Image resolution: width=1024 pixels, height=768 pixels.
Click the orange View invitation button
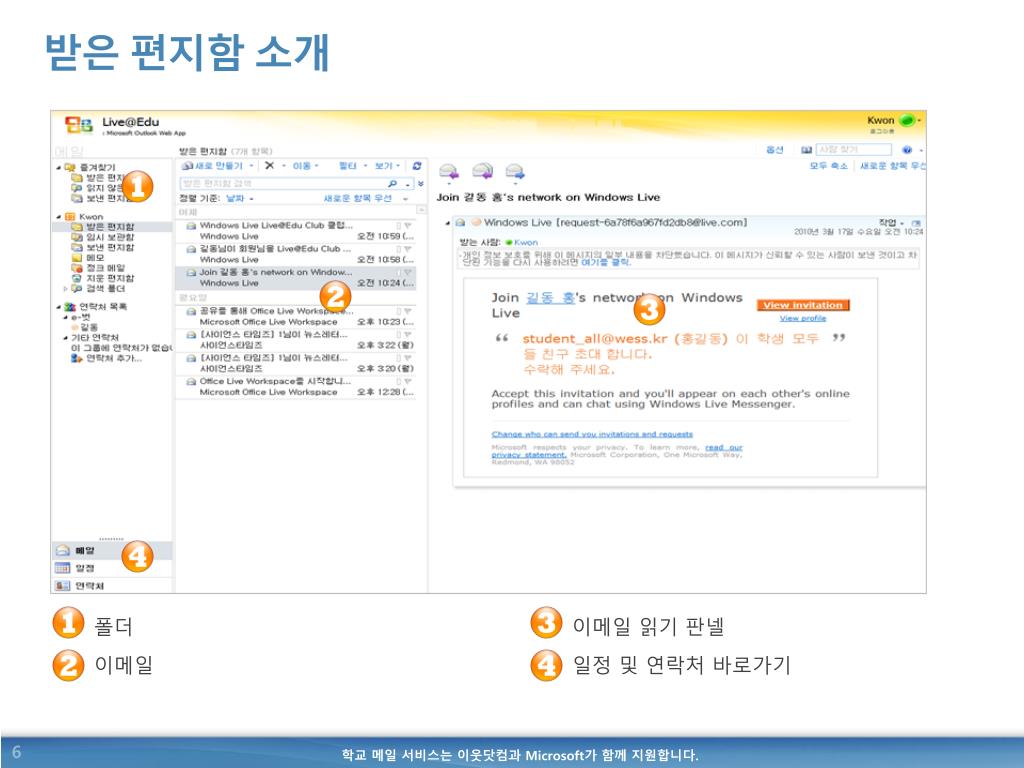click(803, 305)
